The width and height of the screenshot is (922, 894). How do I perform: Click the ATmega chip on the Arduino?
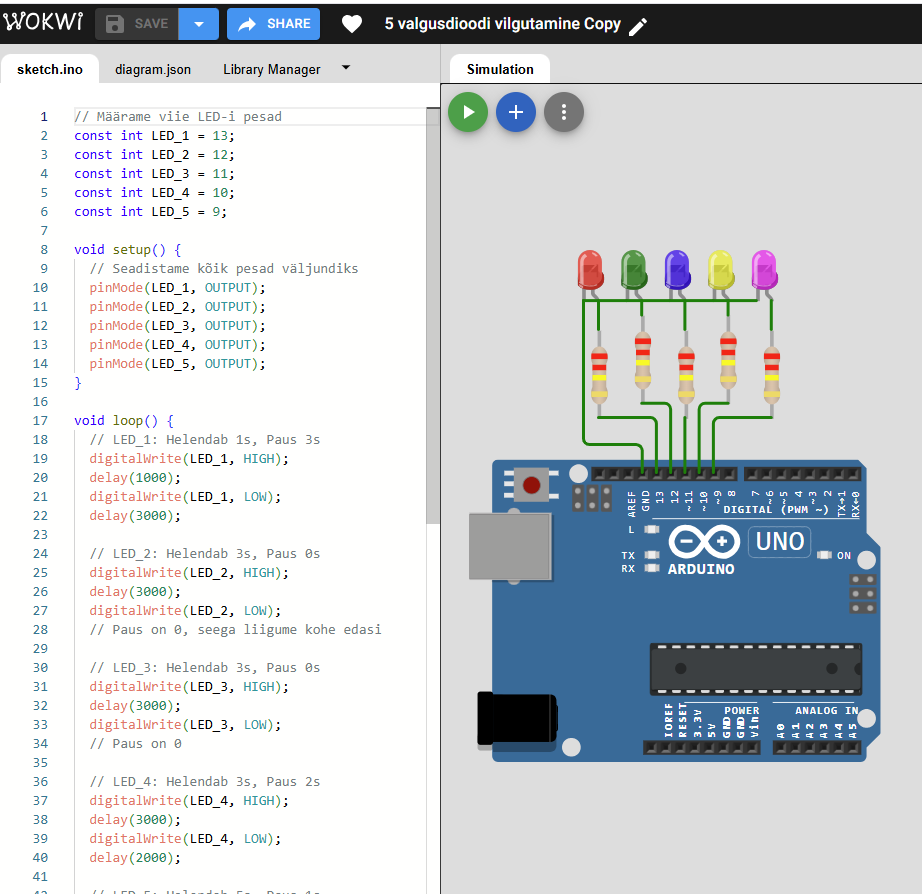[x=756, y=669]
